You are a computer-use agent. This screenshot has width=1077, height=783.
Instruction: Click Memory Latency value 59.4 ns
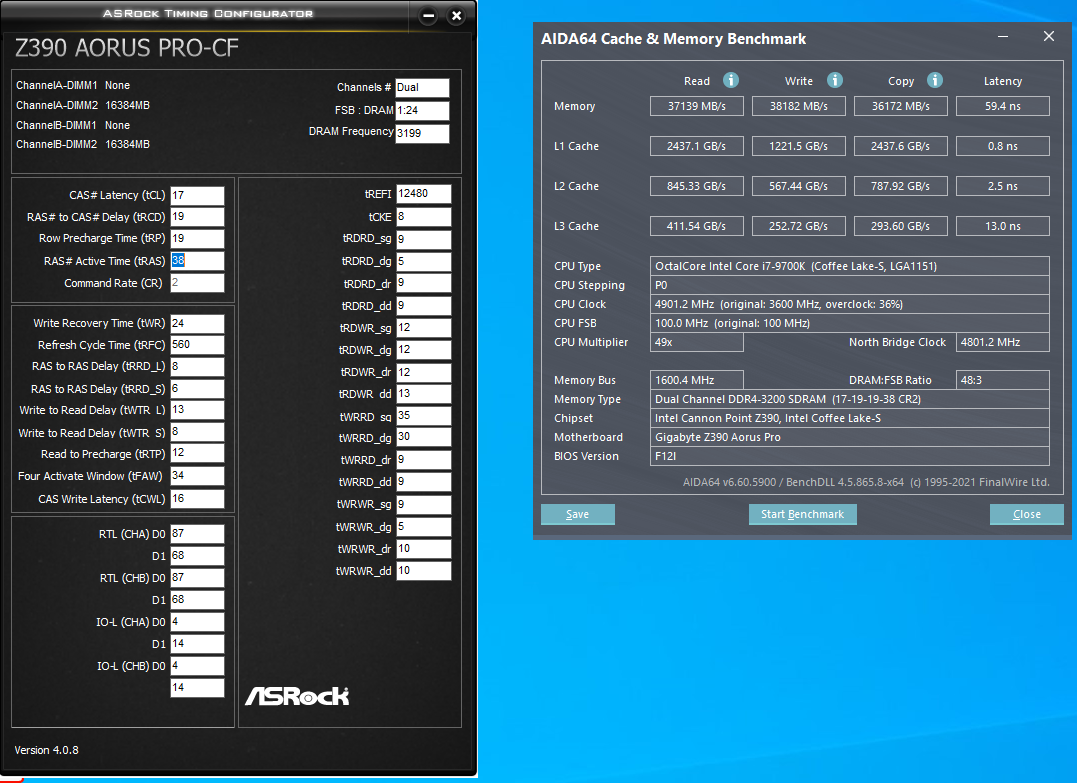[x=1003, y=106]
